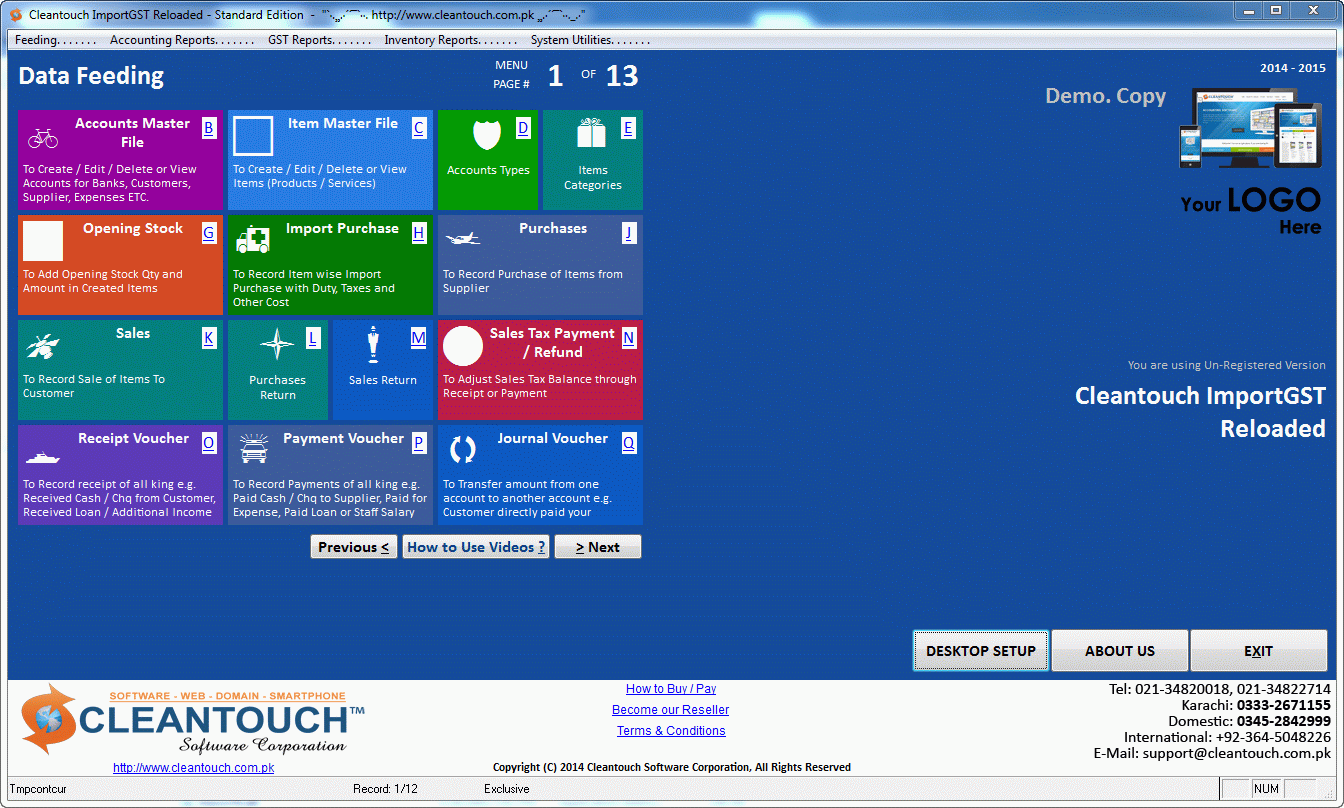Click the ABOUT US button
This screenshot has width=1344, height=808.
tap(1120, 651)
